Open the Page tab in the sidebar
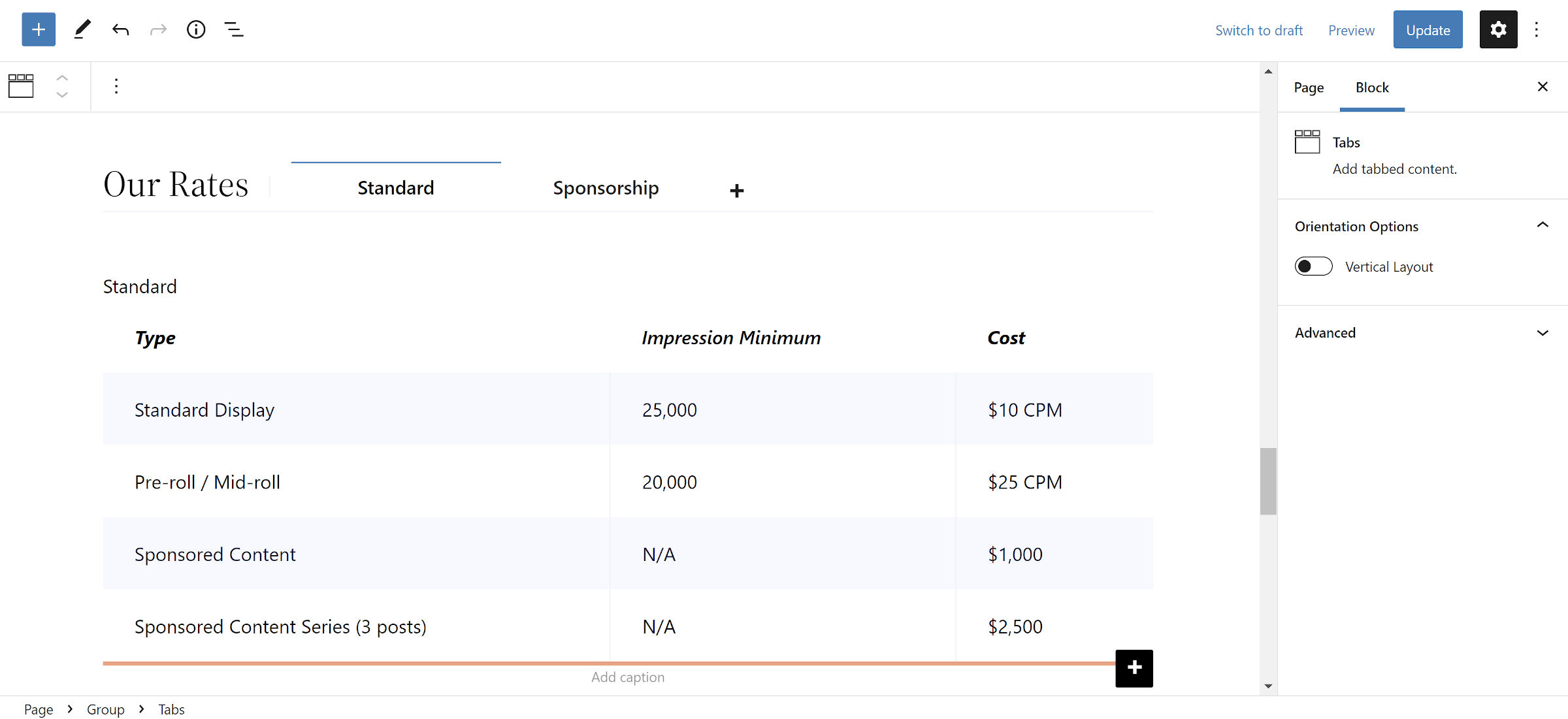This screenshot has height=719, width=1568. 1309,87
